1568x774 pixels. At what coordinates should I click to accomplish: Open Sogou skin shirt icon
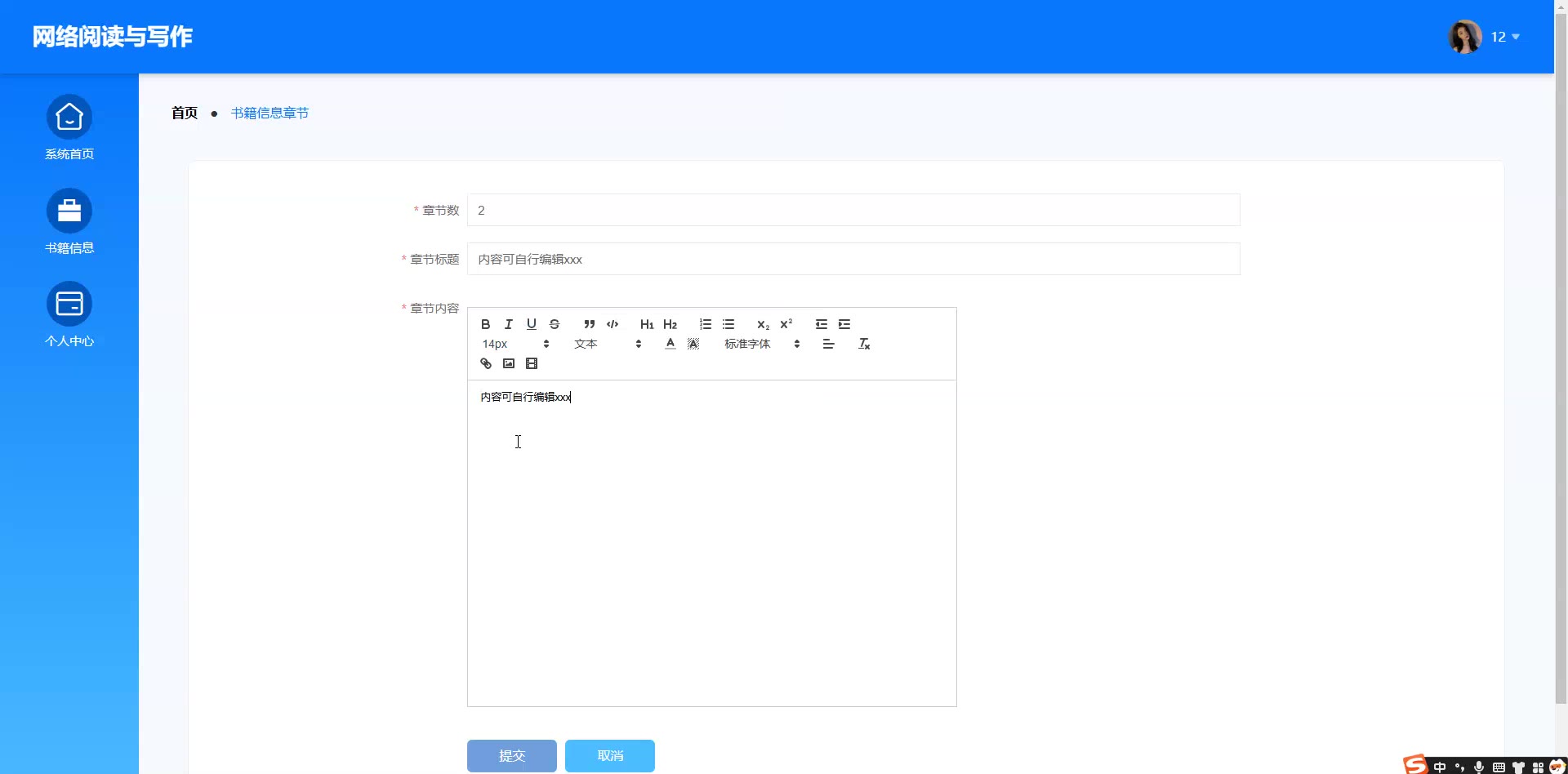click(x=1518, y=767)
